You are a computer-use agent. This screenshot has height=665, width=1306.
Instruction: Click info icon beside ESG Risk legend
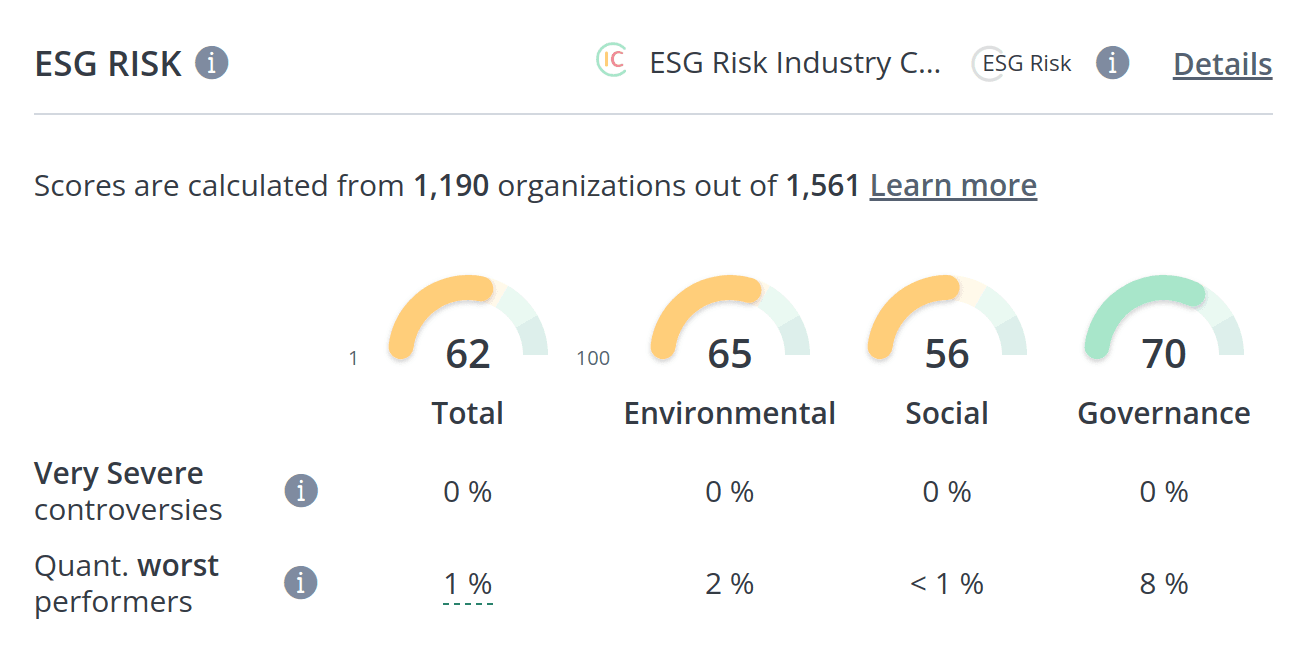(x=1113, y=63)
